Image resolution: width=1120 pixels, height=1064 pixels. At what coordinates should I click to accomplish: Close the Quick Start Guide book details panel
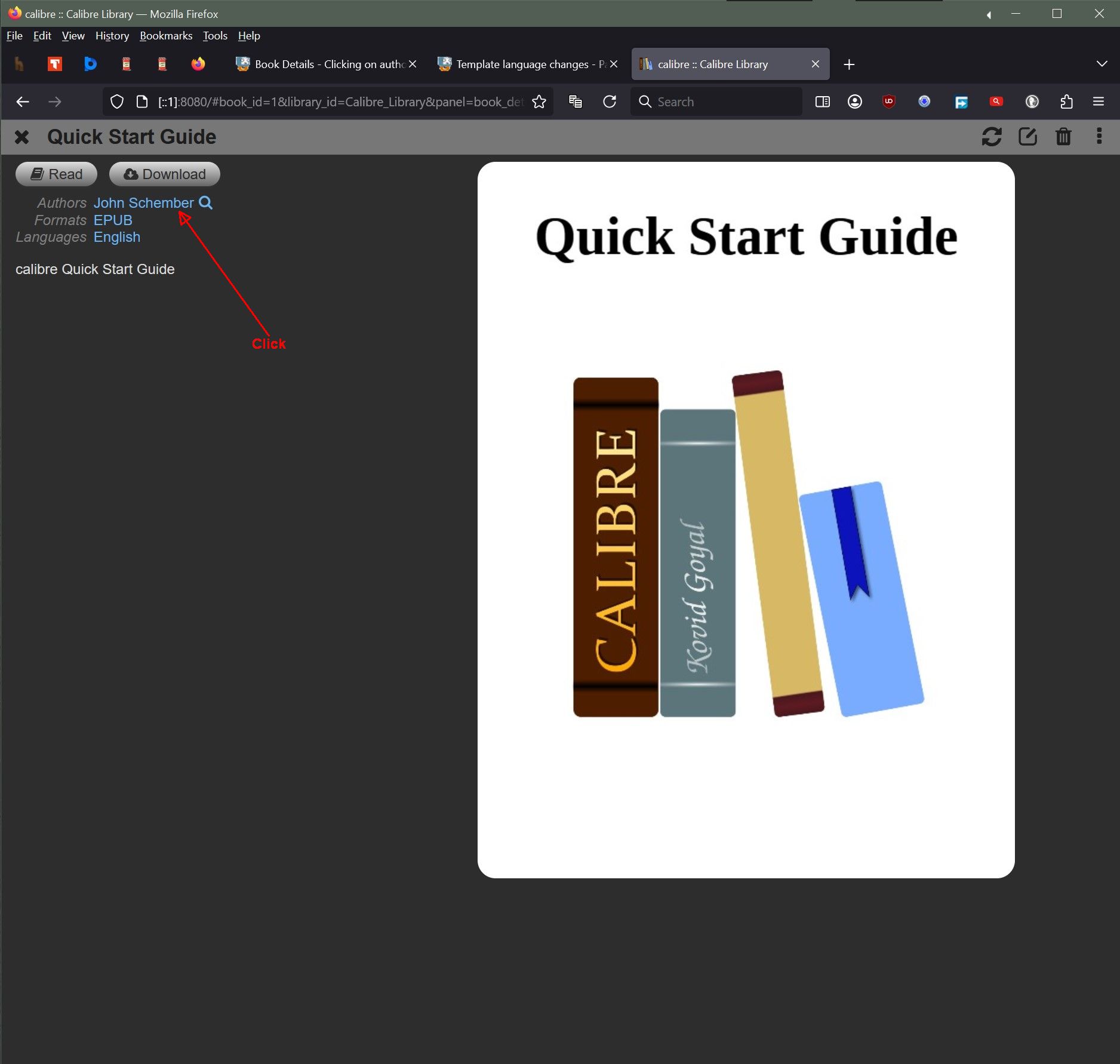(21, 137)
